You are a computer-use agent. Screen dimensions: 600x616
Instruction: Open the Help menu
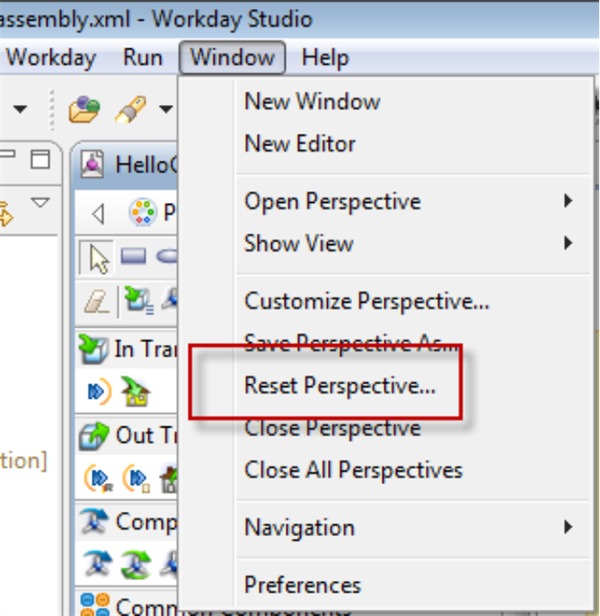pos(325,58)
